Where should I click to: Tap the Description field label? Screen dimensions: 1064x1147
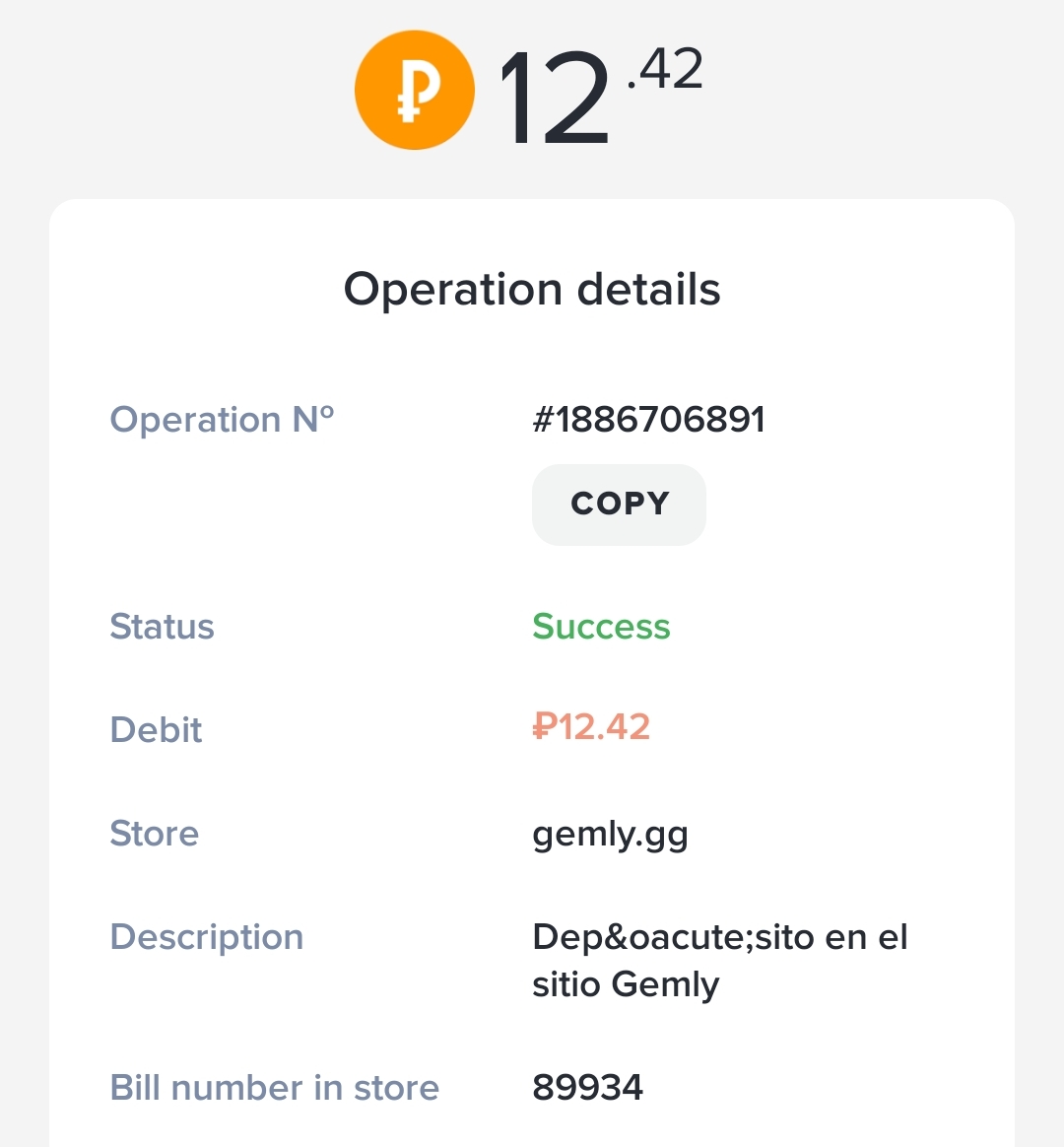206,937
